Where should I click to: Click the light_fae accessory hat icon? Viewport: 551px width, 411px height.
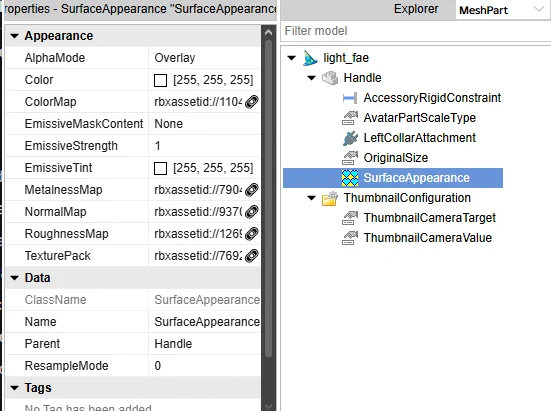[x=310, y=58]
